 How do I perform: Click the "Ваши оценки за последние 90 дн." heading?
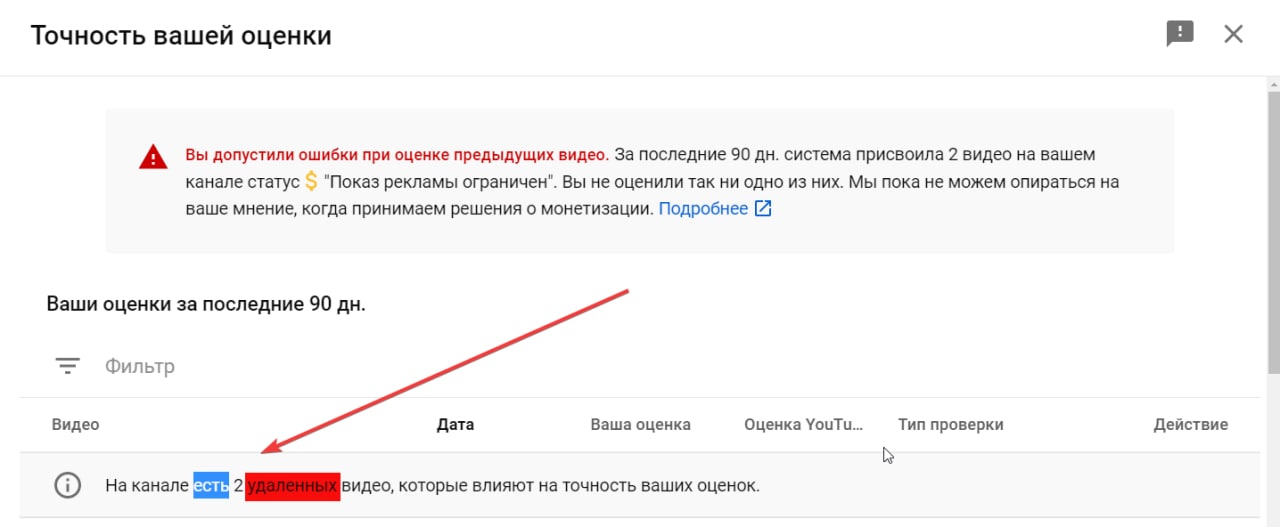point(206,304)
